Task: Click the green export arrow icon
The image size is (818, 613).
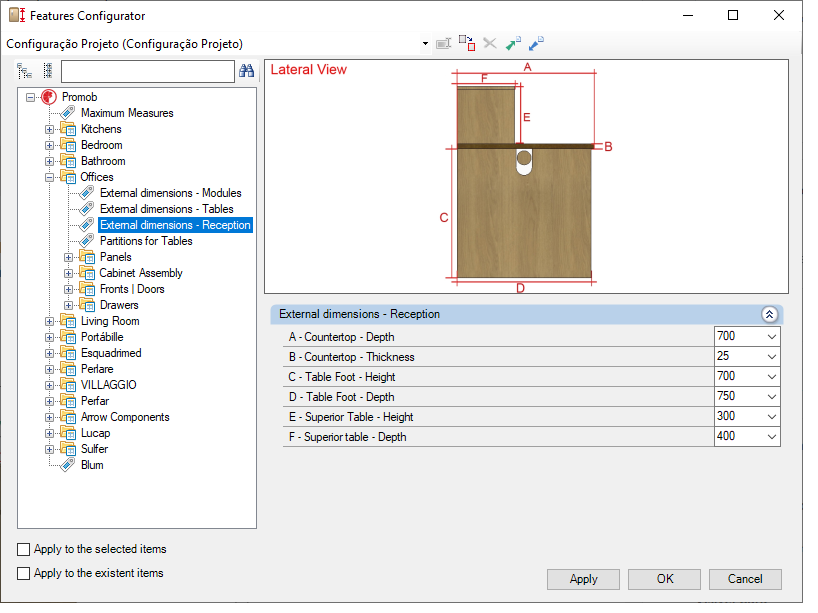Action: [513, 43]
